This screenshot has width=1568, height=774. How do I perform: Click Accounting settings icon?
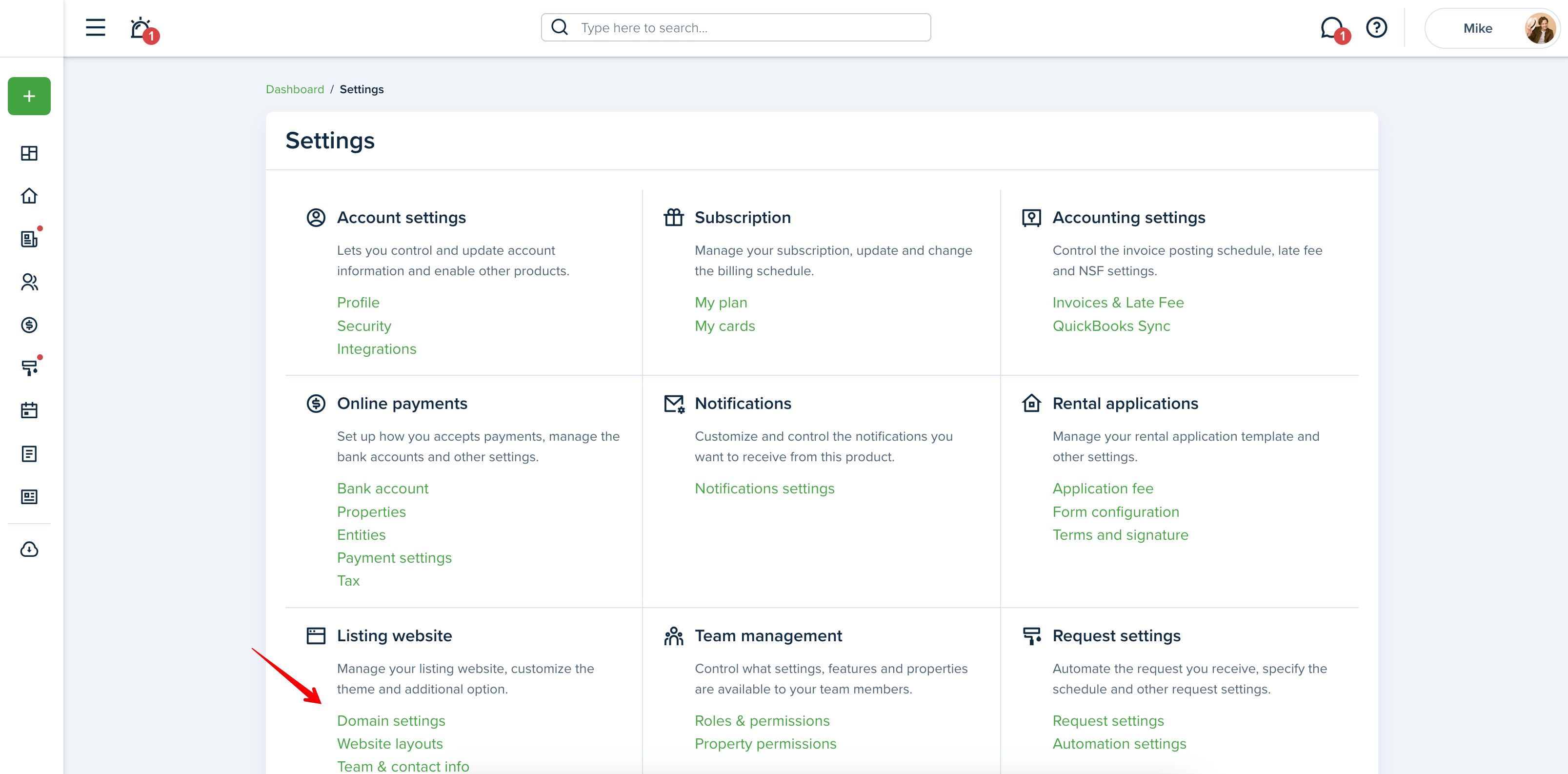[x=1032, y=218]
